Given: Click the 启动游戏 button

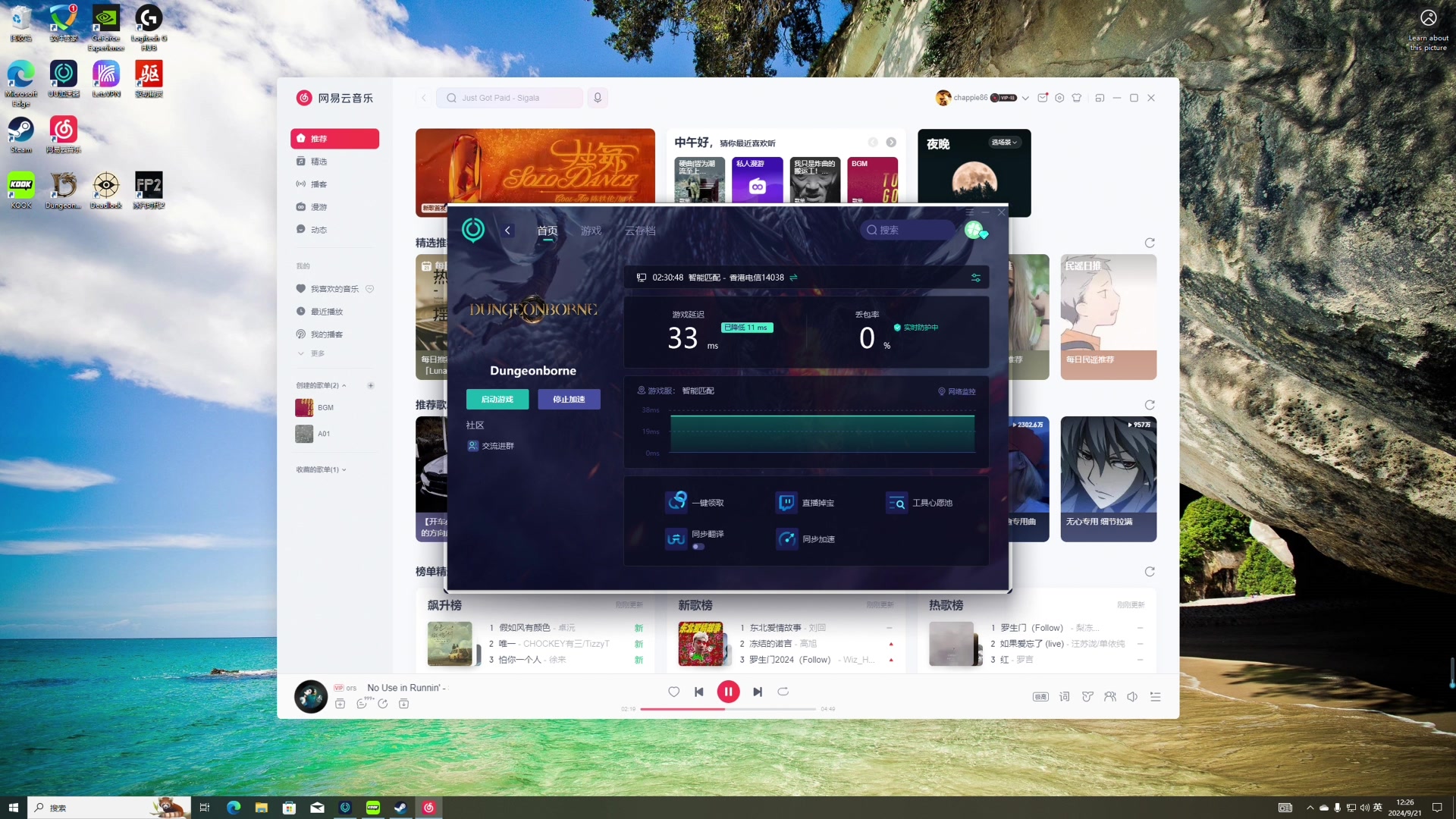Looking at the screenshot, I should pos(497,399).
